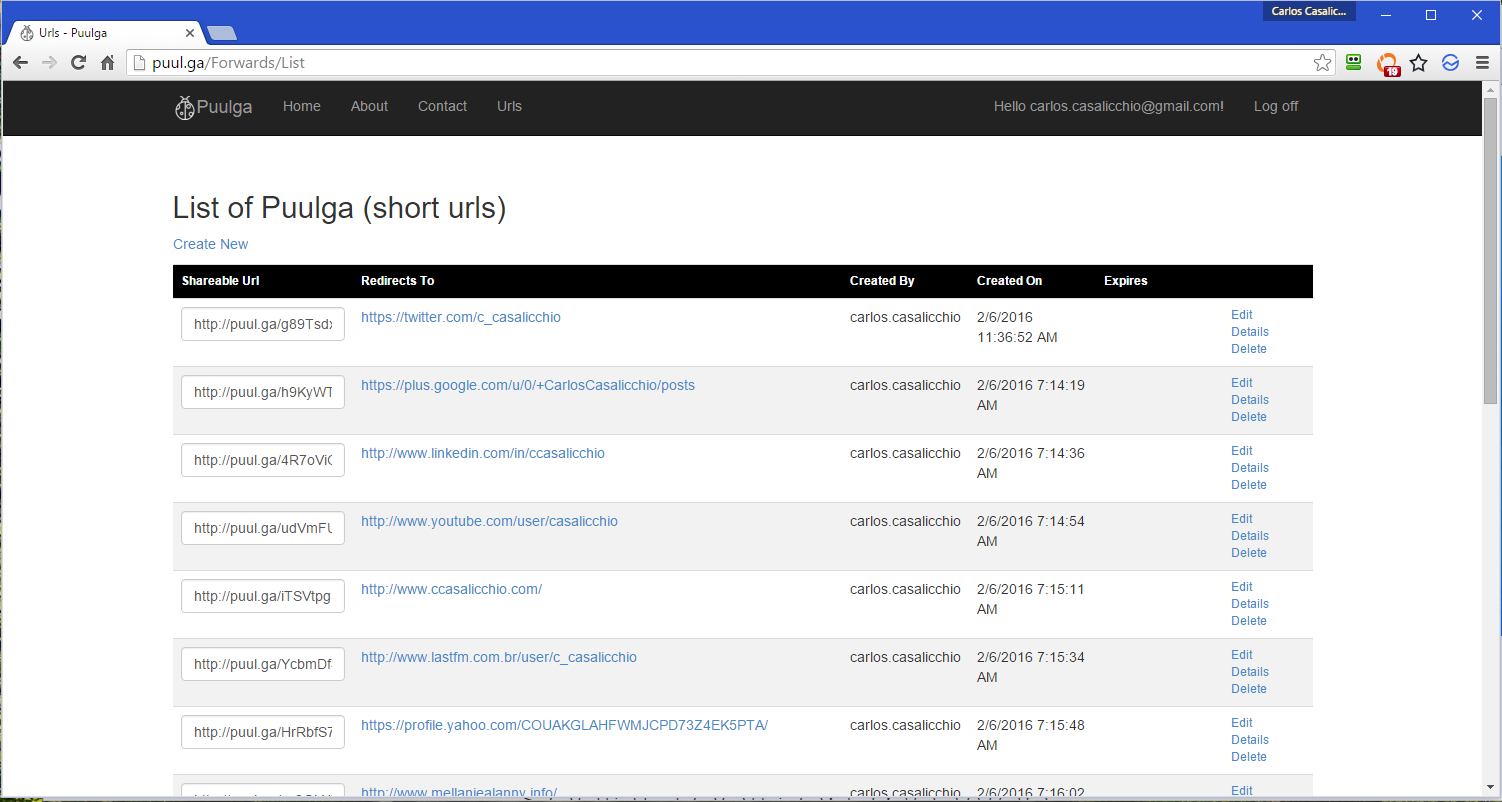Open the About page in navbar
This screenshot has height=802, width=1502.
(x=369, y=106)
